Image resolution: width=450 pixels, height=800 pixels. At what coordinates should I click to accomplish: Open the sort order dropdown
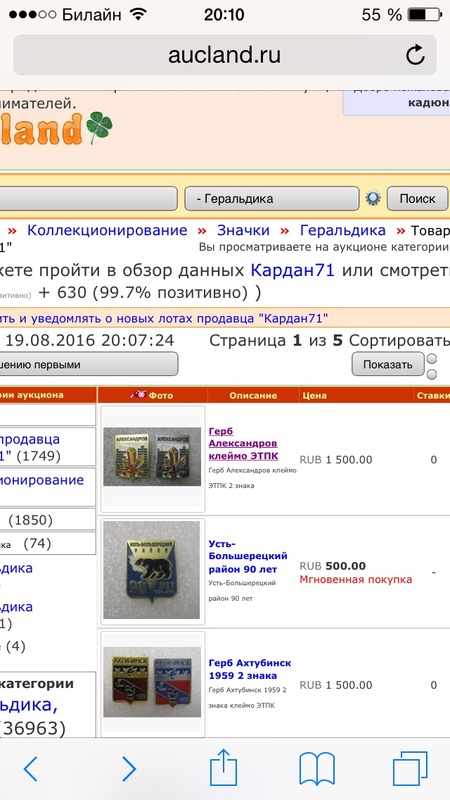89,364
